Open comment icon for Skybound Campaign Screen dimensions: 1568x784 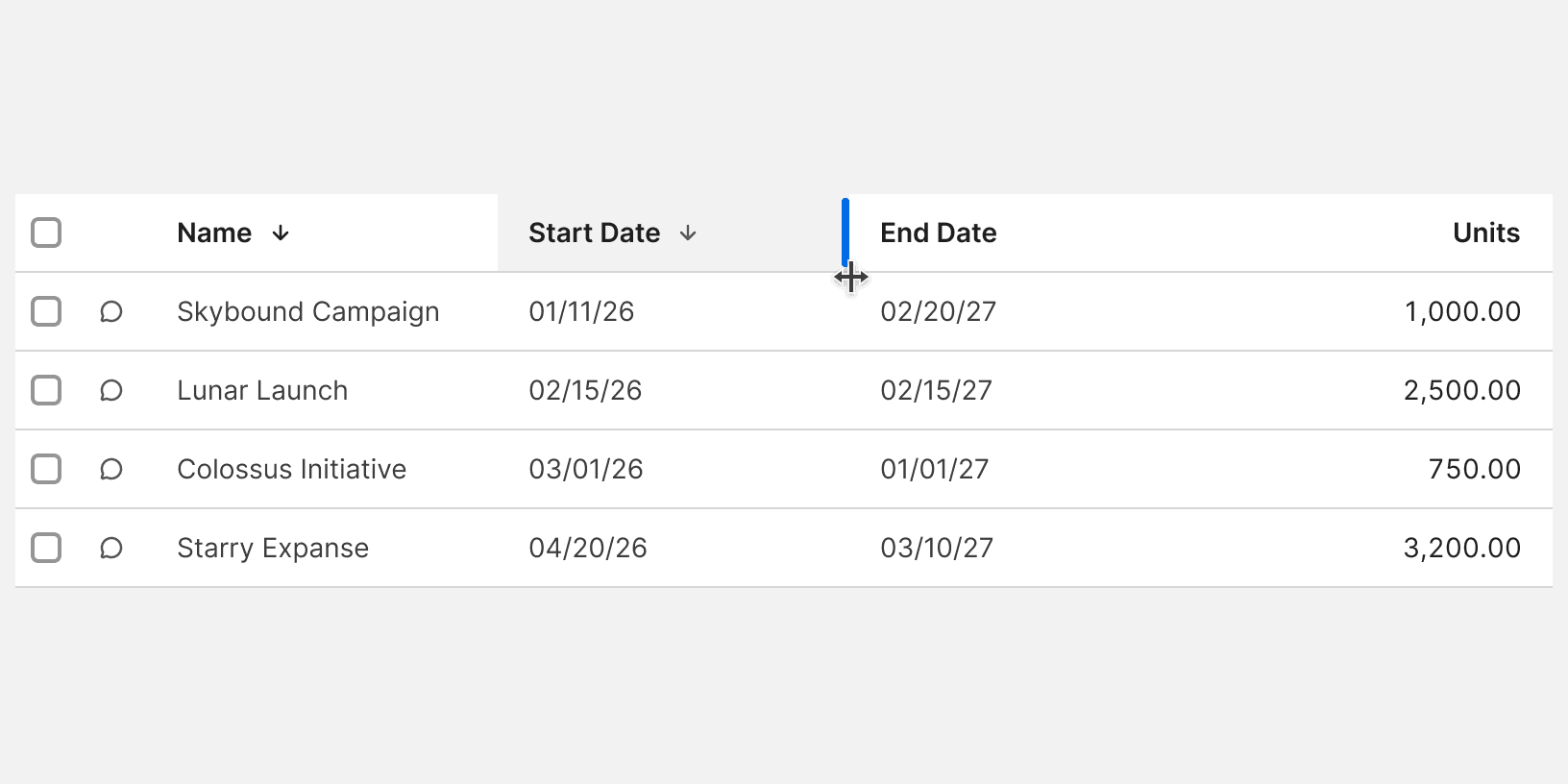(111, 312)
